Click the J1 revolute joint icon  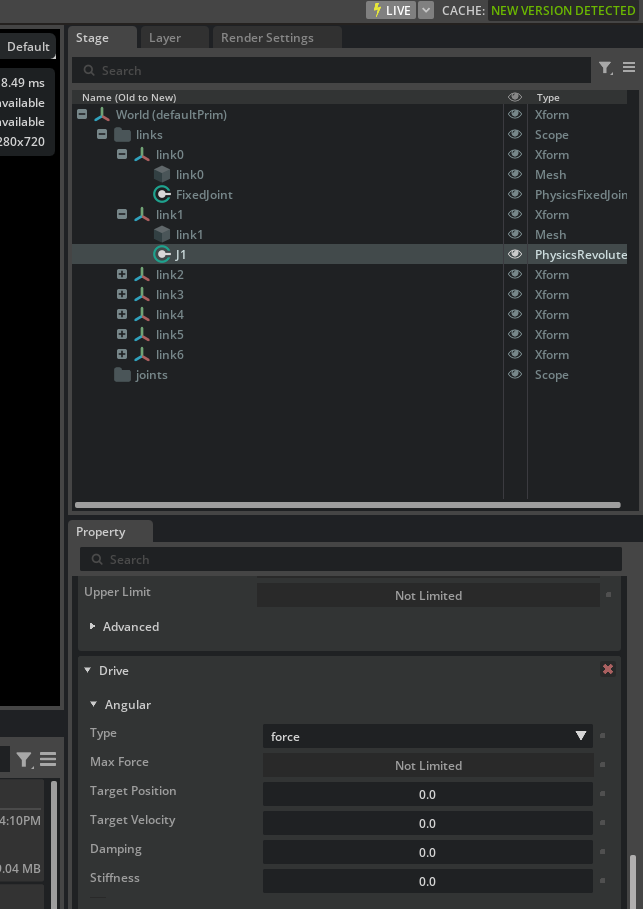click(x=162, y=255)
